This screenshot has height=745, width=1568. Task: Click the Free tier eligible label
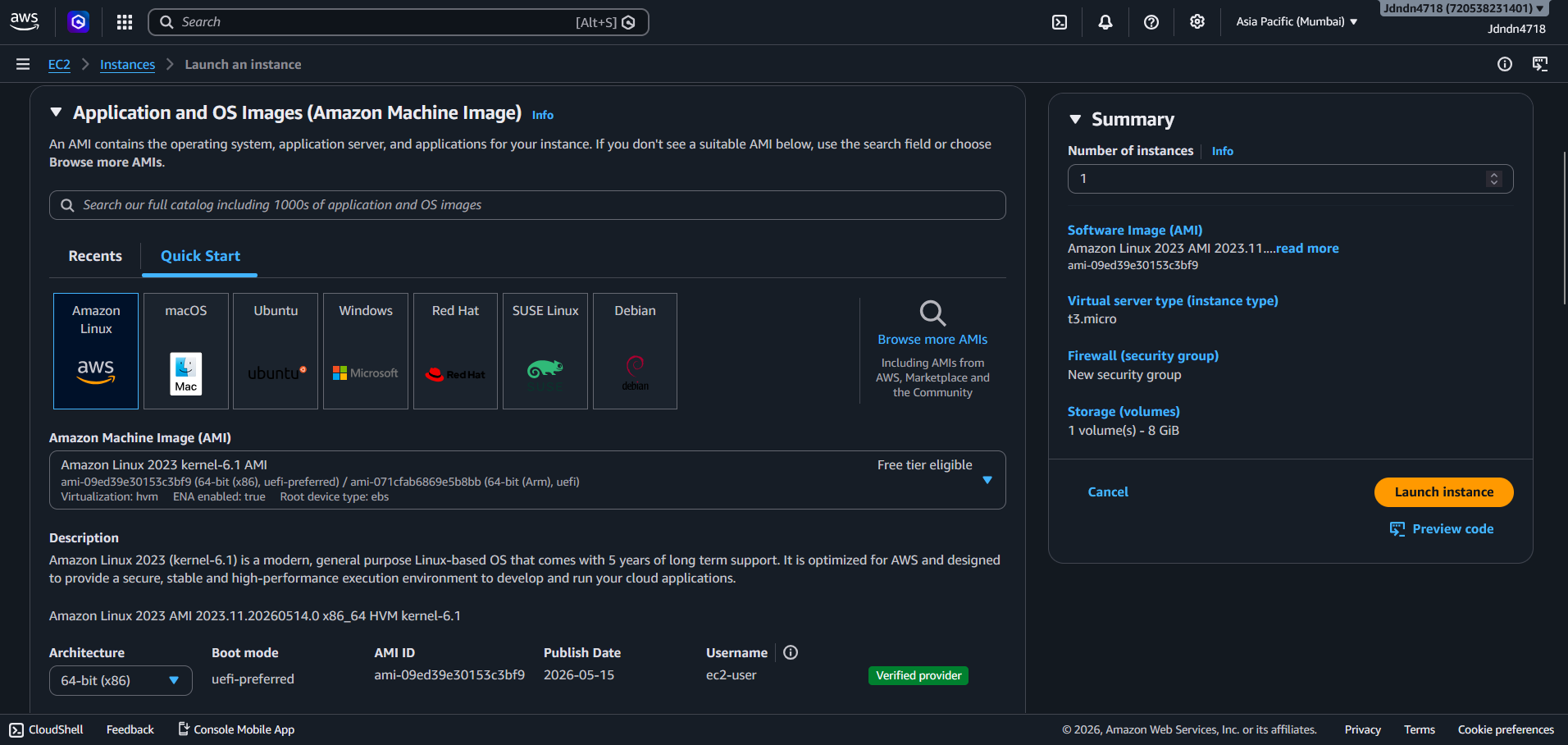925,465
